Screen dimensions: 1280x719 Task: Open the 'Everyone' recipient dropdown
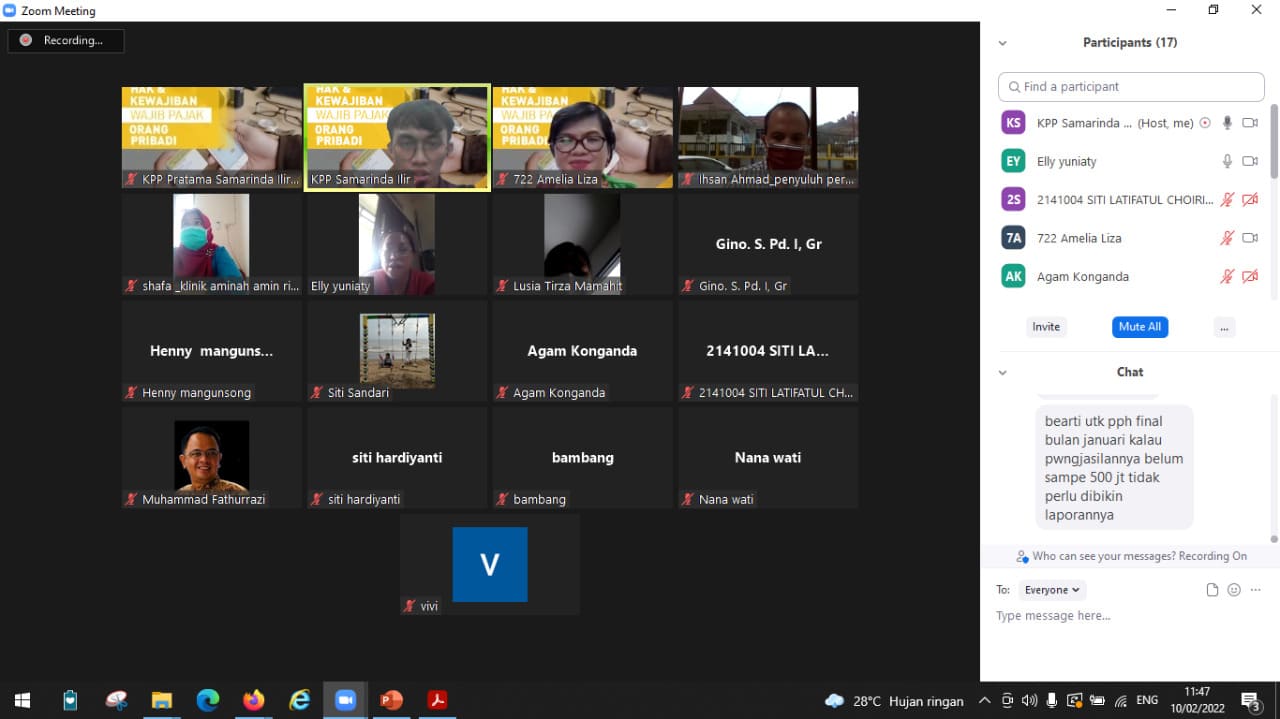1052,590
